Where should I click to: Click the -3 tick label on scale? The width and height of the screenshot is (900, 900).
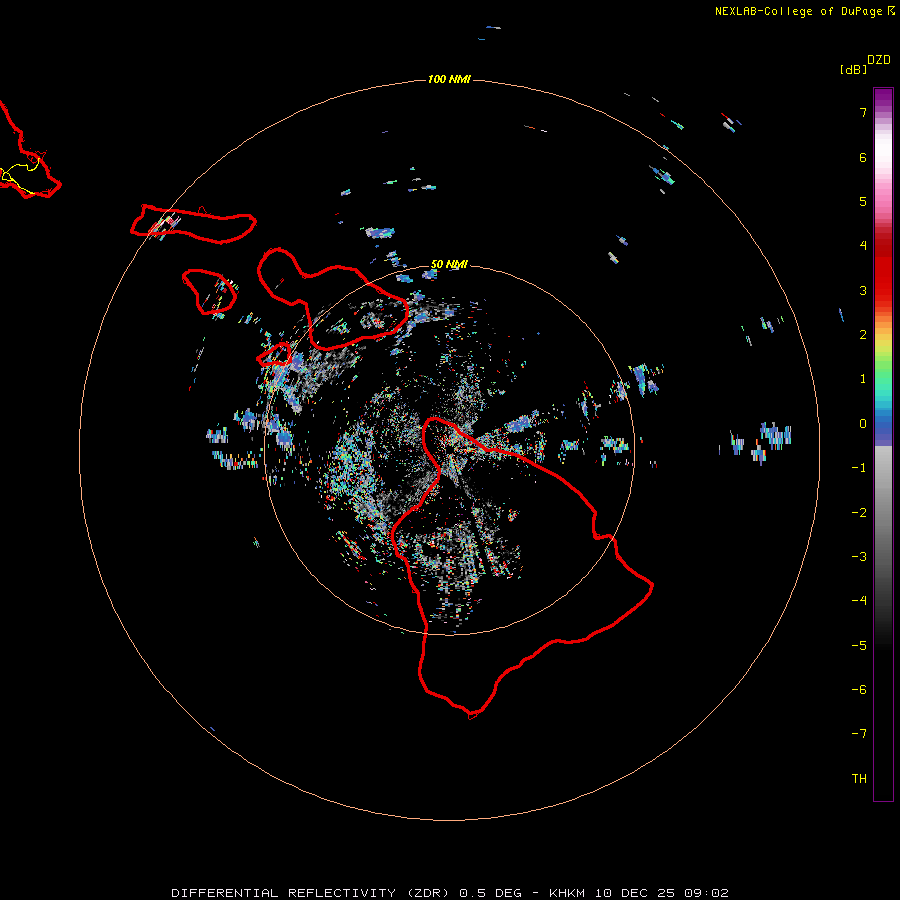click(859, 557)
